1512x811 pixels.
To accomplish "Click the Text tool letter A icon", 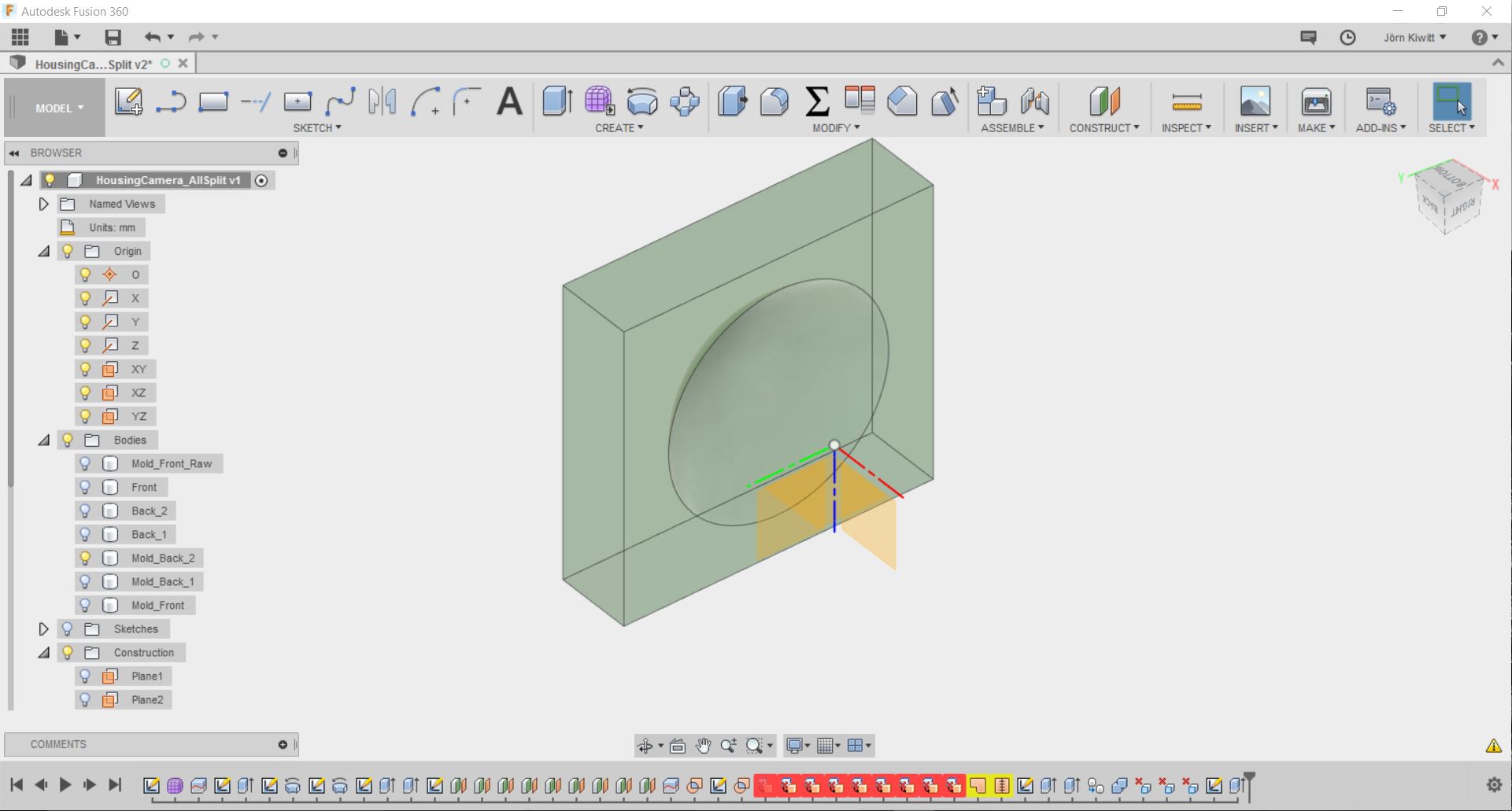I will (x=510, y=101).
